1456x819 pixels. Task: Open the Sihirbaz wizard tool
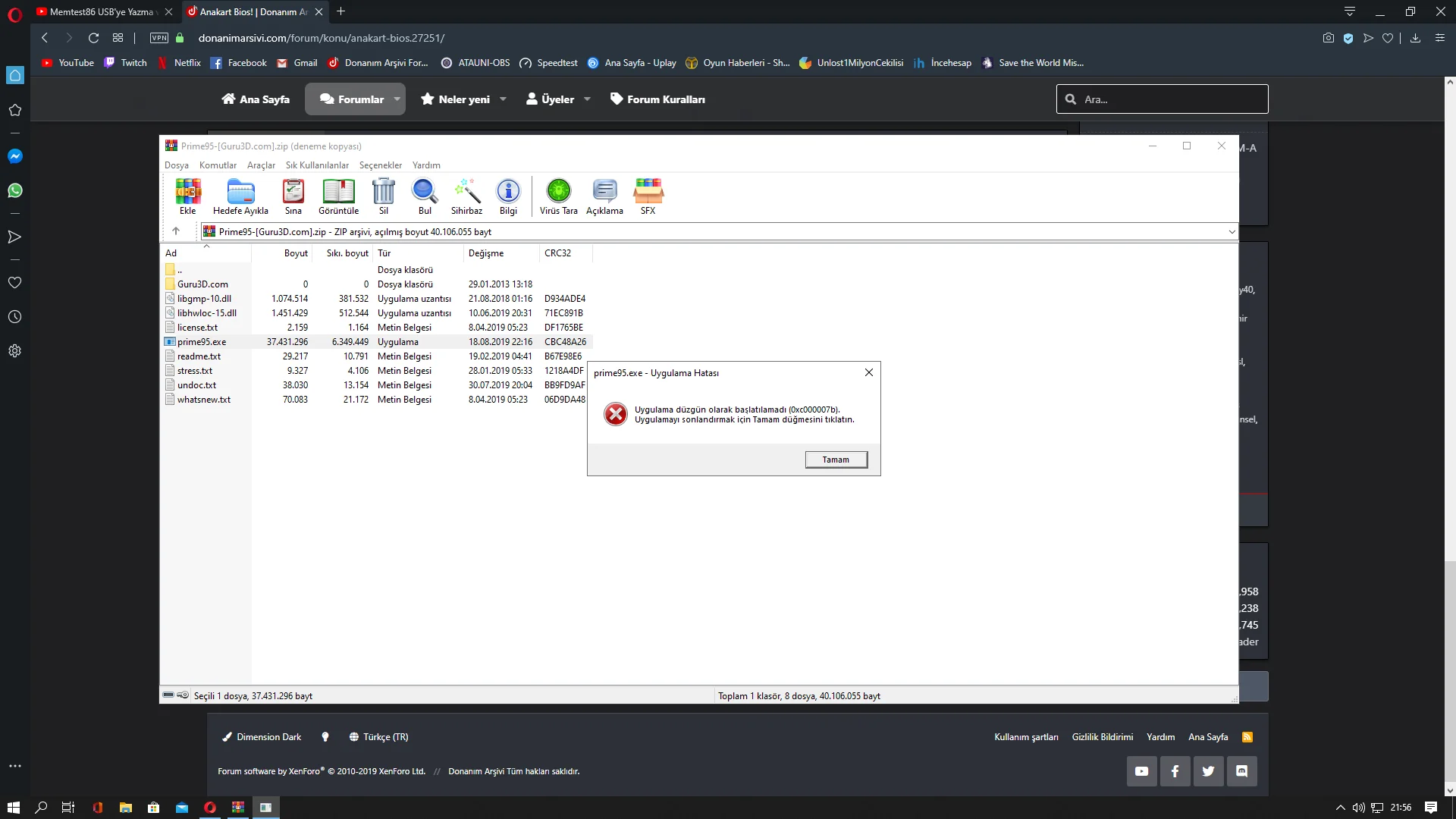point(466,196)
